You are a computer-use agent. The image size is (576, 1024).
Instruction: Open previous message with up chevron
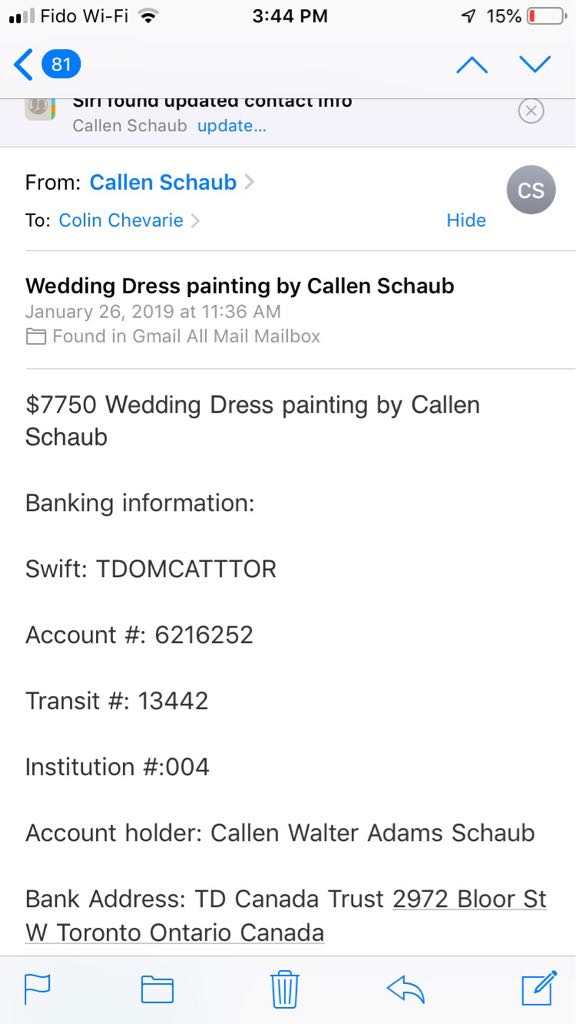[x=471, y=63]
